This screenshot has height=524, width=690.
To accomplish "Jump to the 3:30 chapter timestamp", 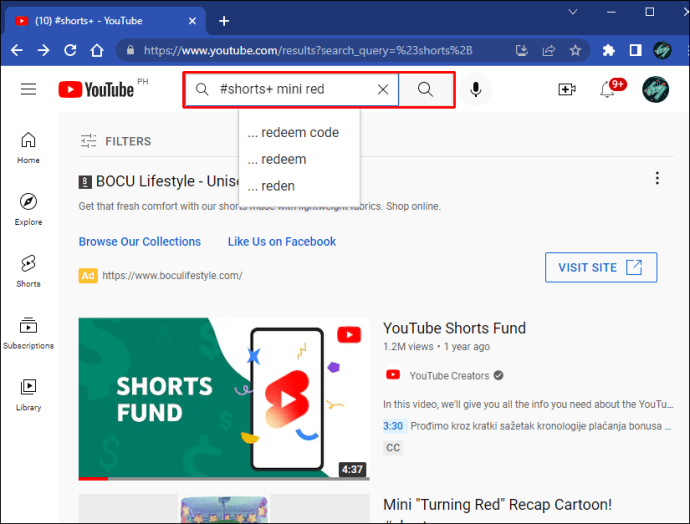I will point(393,426).
